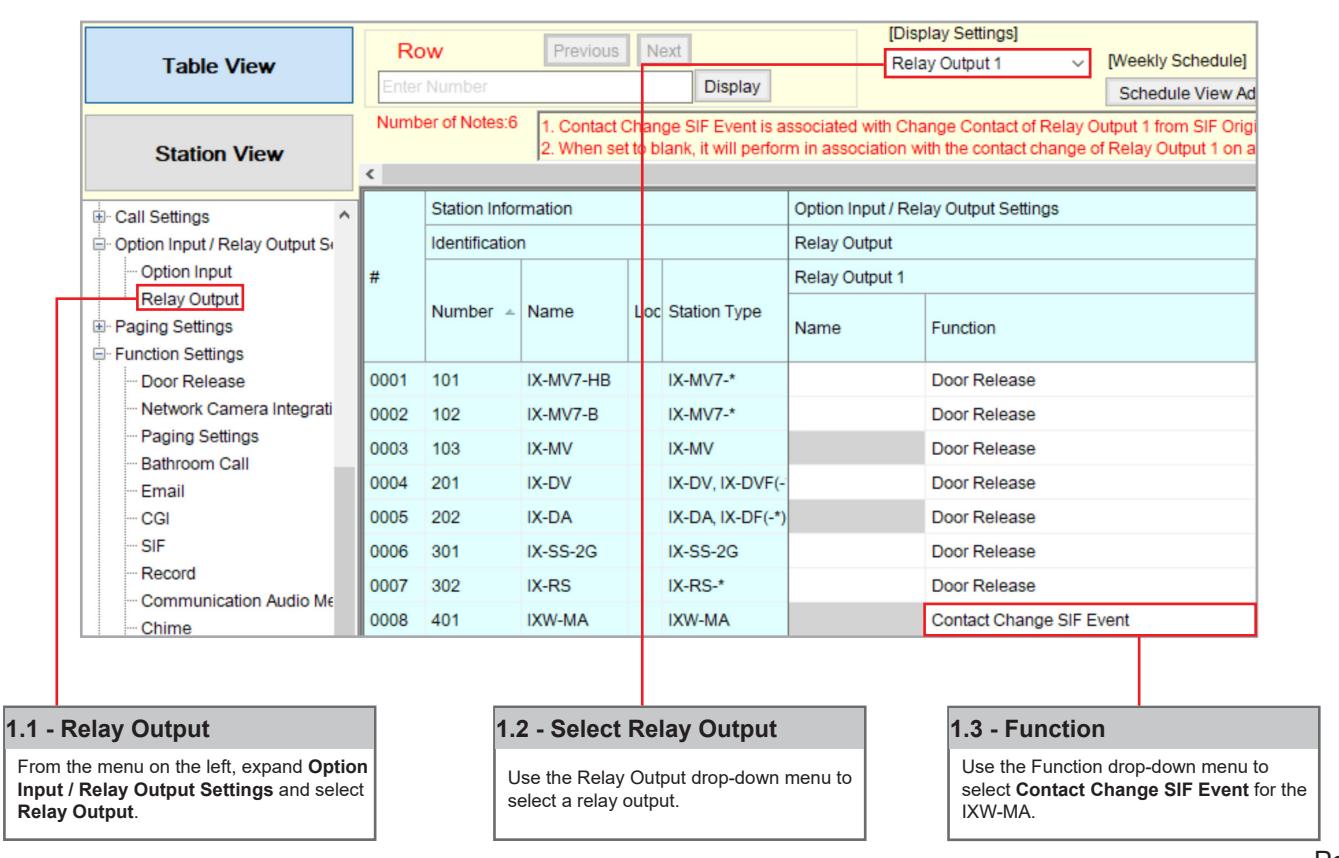Image resolution: width=1339 pixels, height=858 pixels.
Task: Select Bathroom Call tree item
Action: [x=194, y=464]
